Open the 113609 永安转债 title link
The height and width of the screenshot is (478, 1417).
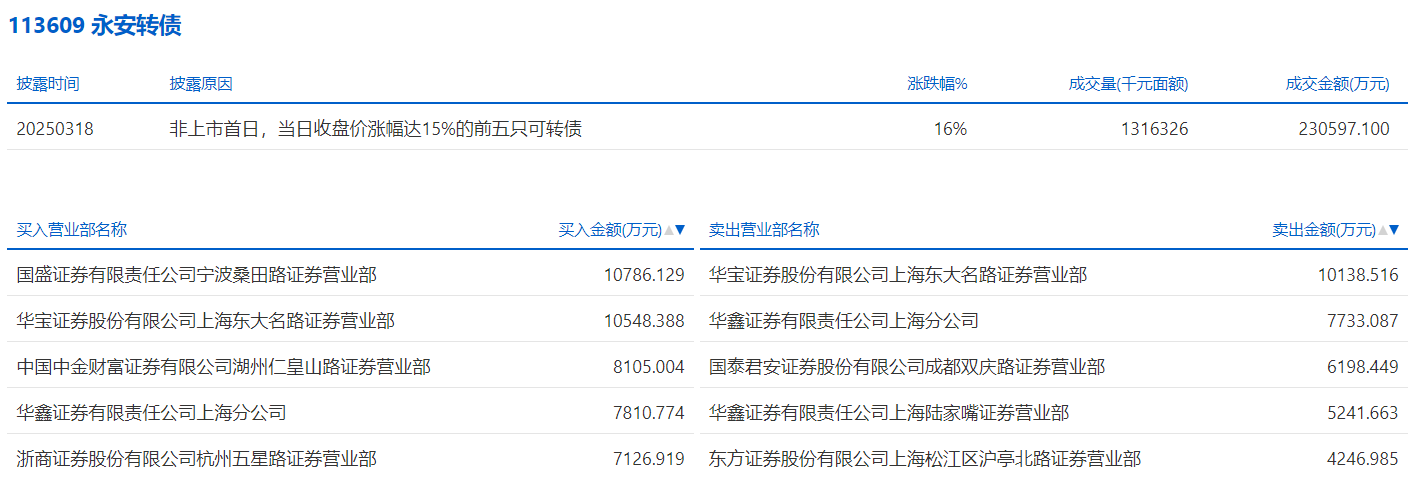(95, 26)
